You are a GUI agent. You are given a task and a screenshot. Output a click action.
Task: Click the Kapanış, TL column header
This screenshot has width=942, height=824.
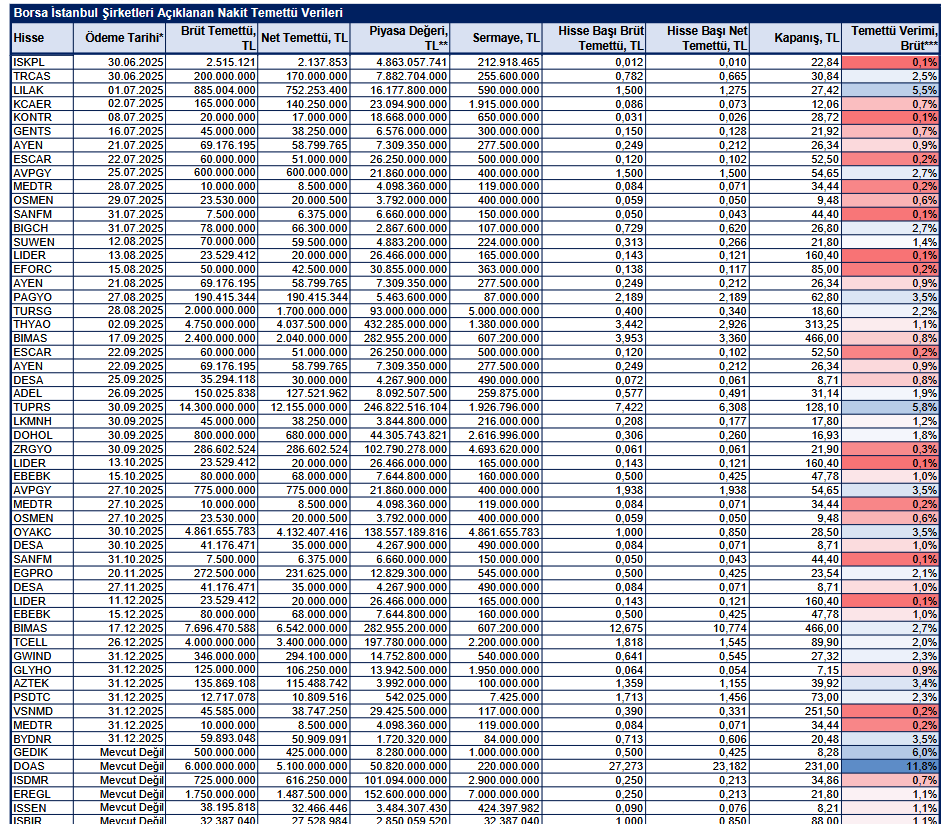pyautogui.click(x=796, y=38)
